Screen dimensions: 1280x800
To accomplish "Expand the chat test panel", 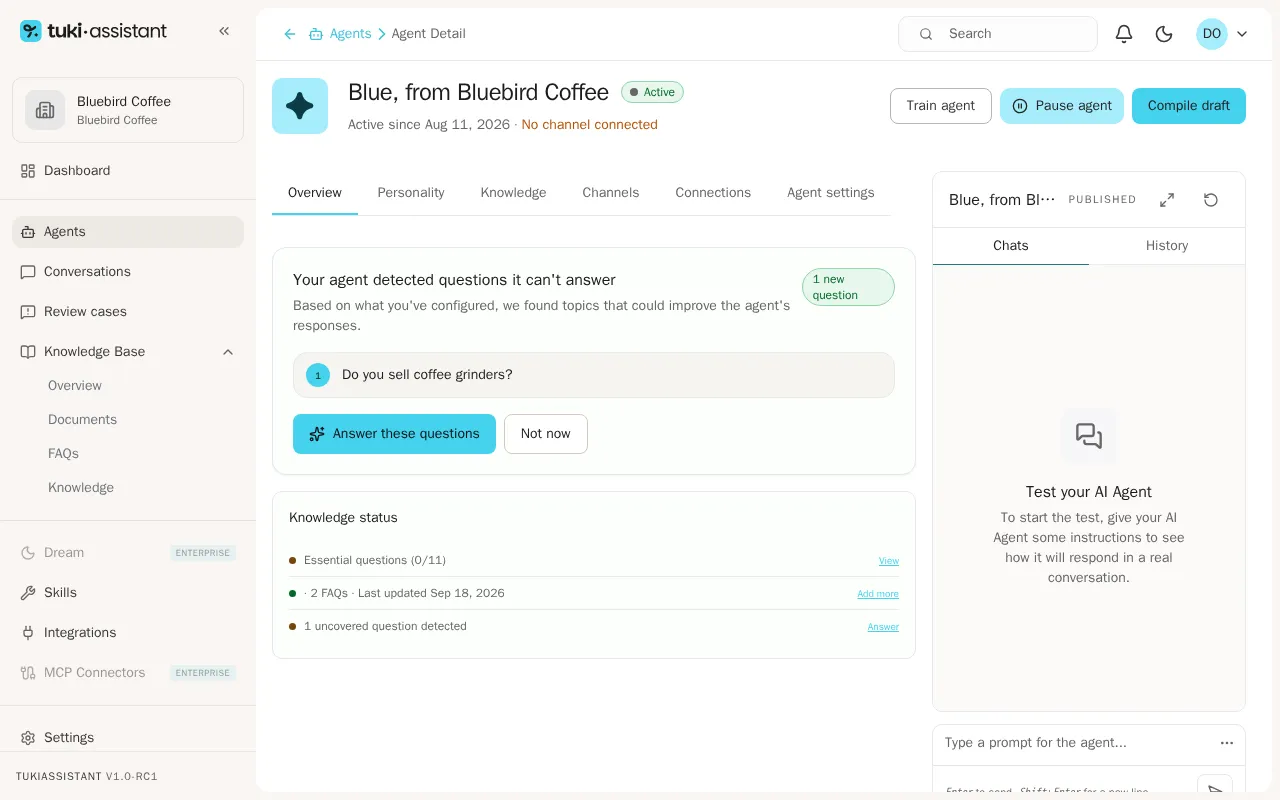I will (1167, 200).
